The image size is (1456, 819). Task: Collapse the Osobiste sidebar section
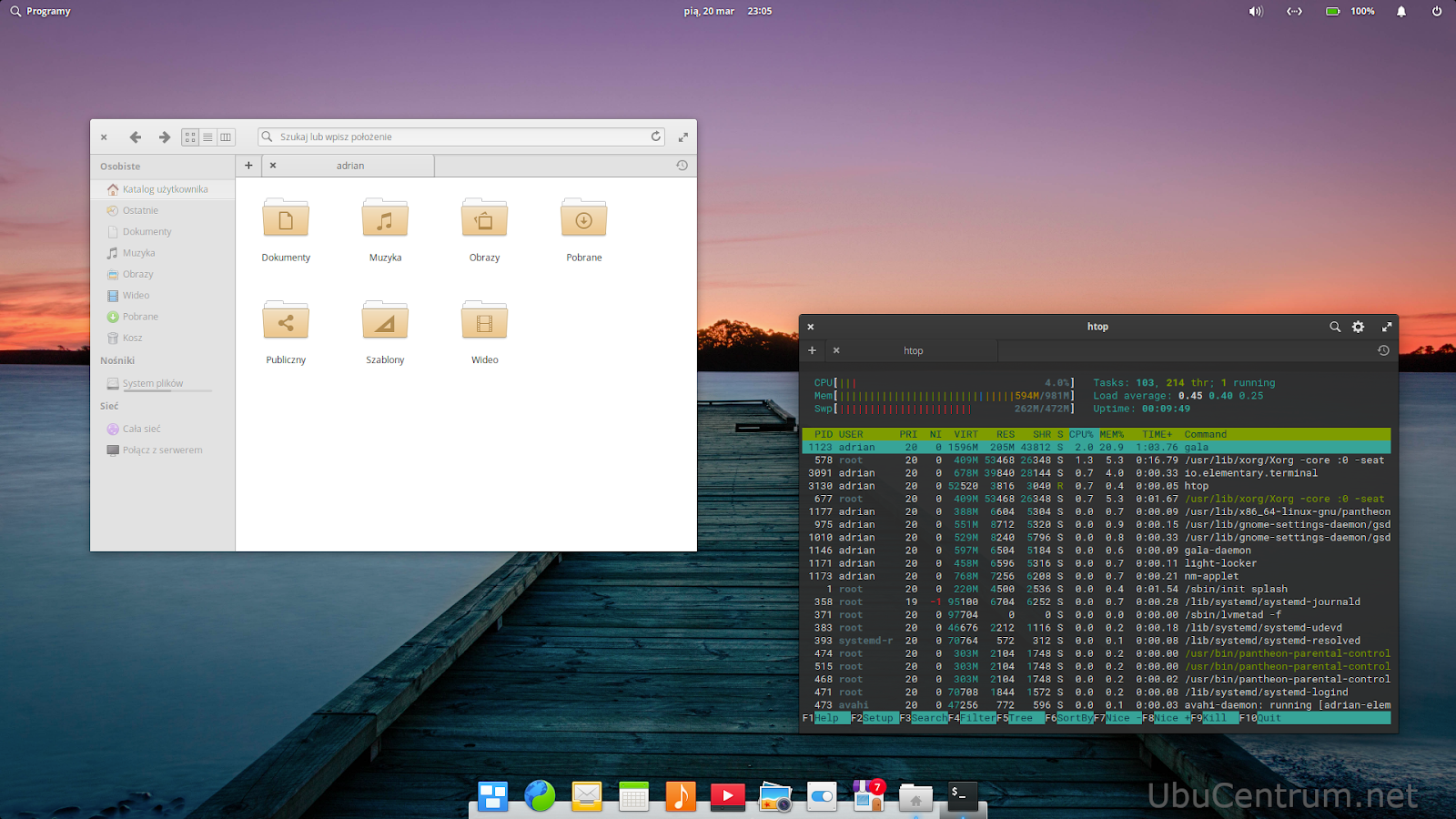(x=120, y=167)
